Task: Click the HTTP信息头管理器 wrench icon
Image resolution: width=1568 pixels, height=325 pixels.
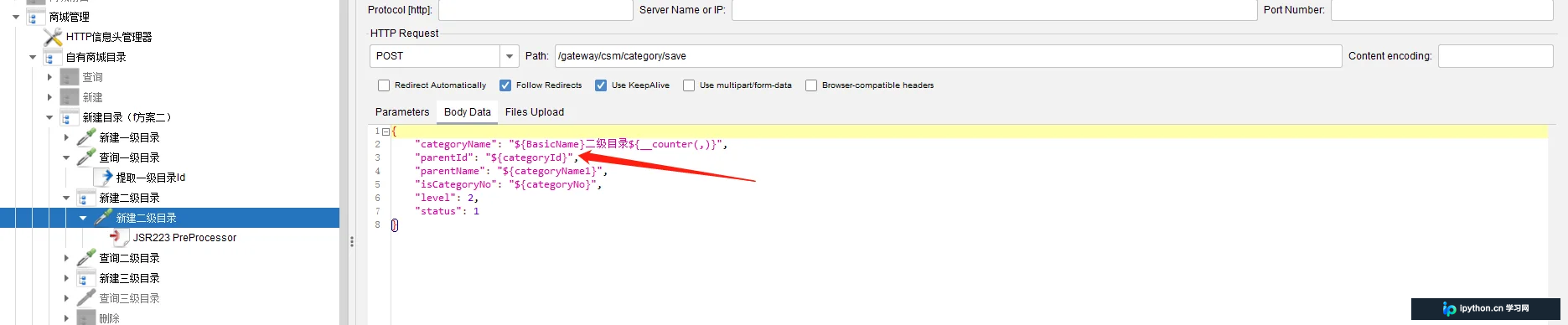Action: tap(53, 37)
